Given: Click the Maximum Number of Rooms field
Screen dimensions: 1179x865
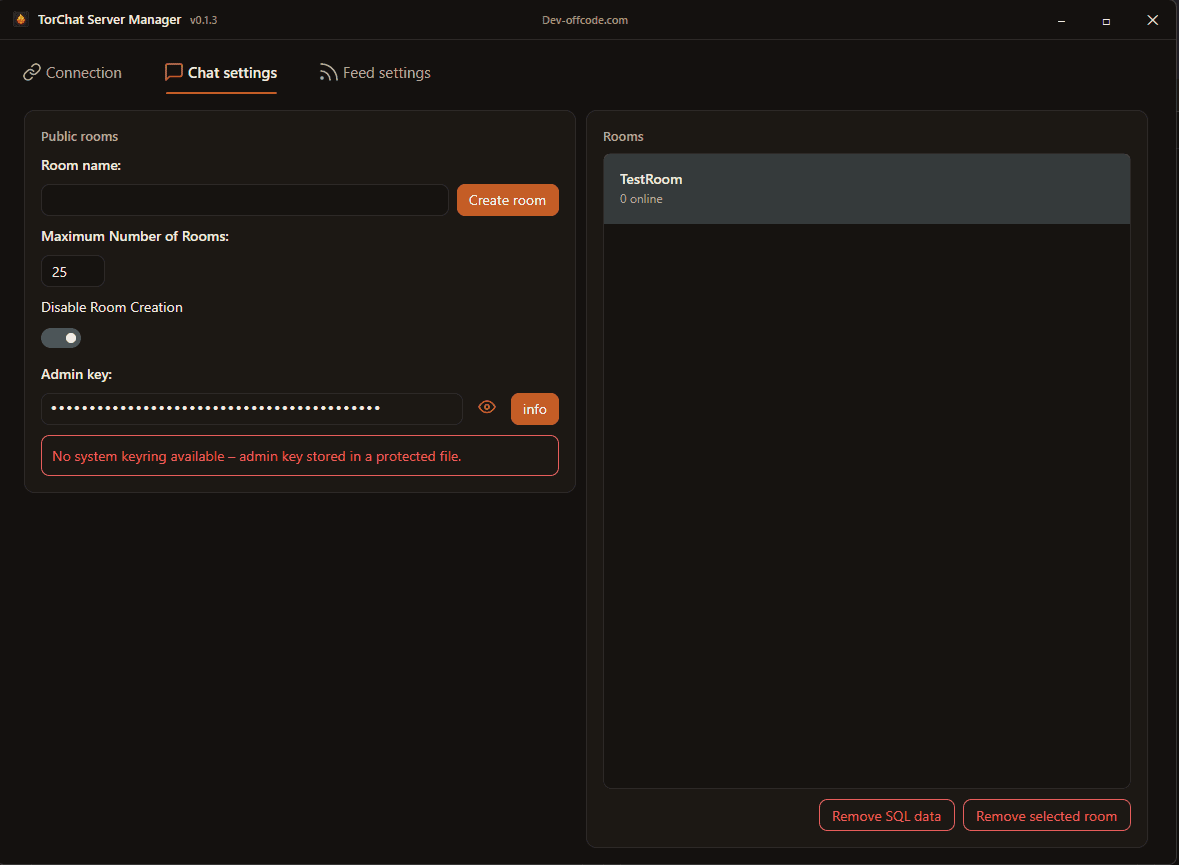Looking at the screenshot, I should pyautogui.click(x=73, y=272).
